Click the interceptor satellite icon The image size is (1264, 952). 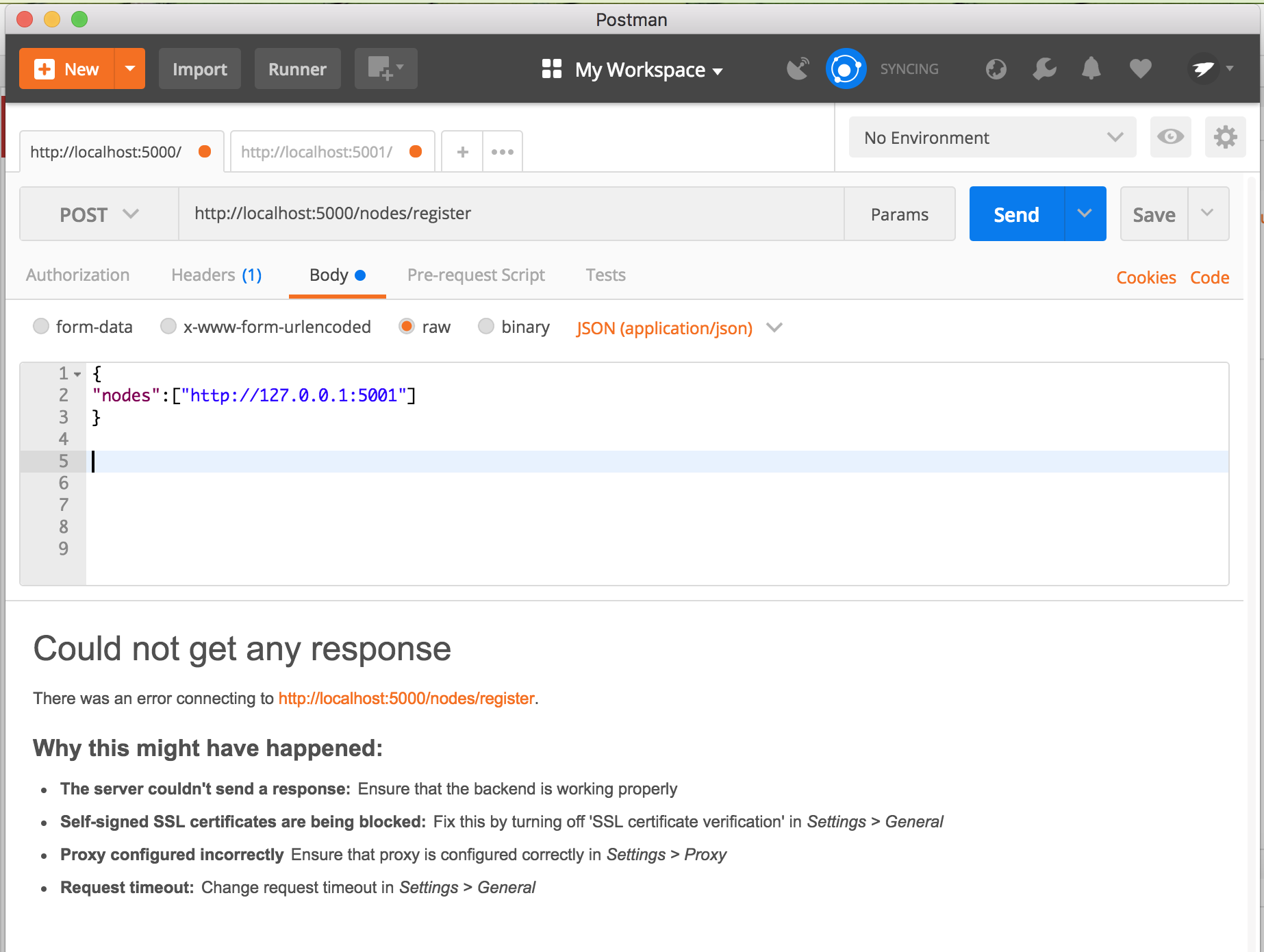798,69
